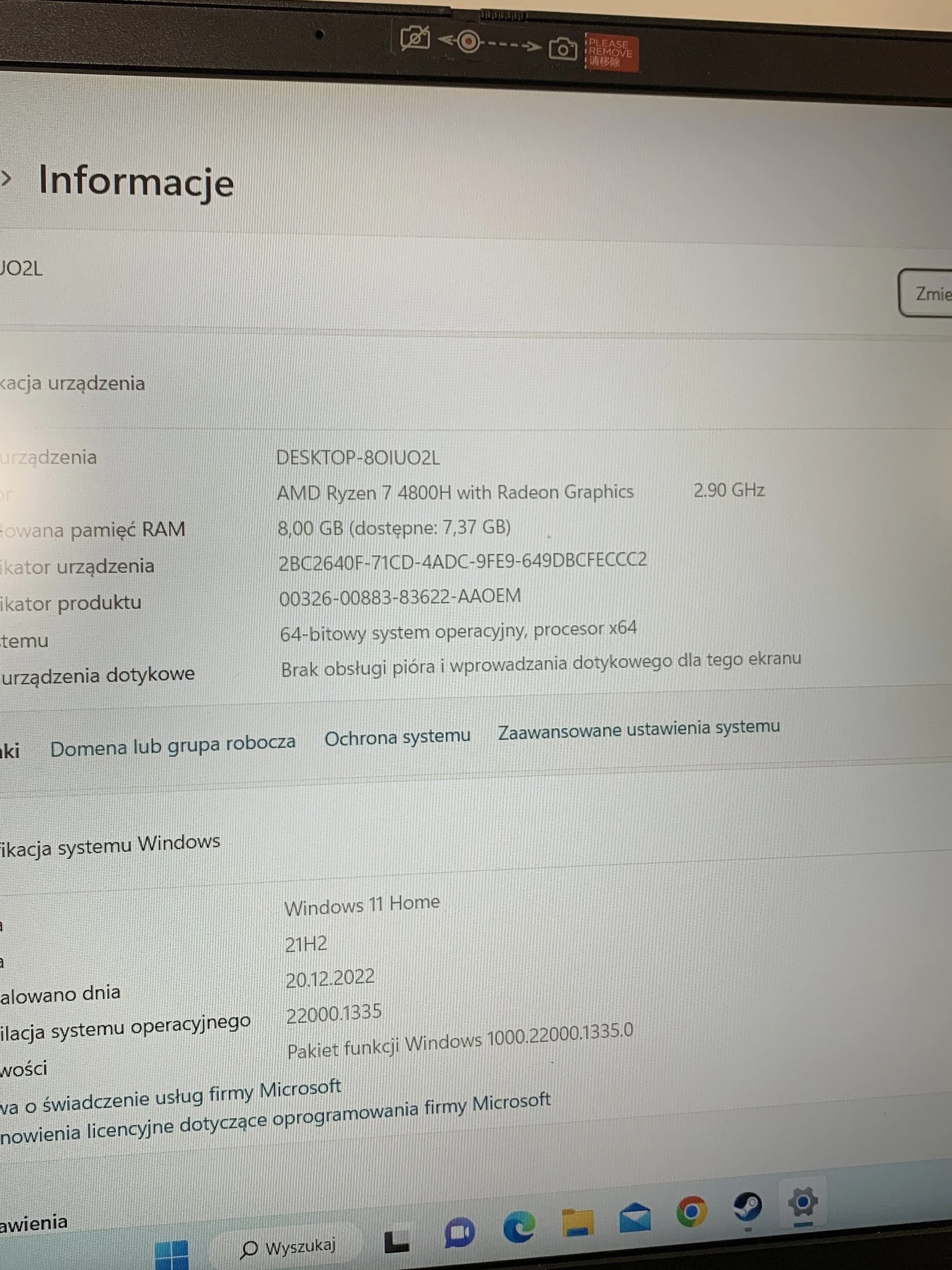Open the Windows Start menu
This screenshot has height=1270, width=952.
tap(172, 1254)
